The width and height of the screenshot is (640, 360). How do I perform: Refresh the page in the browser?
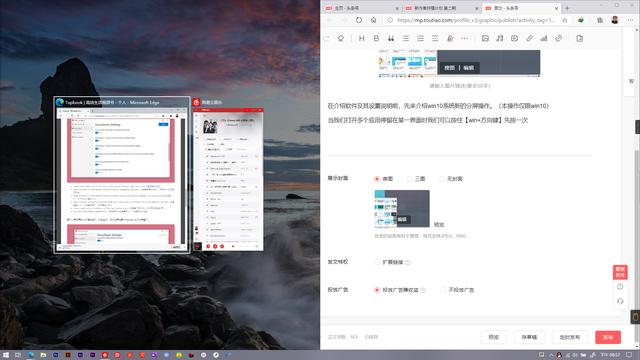coord(358,20)
